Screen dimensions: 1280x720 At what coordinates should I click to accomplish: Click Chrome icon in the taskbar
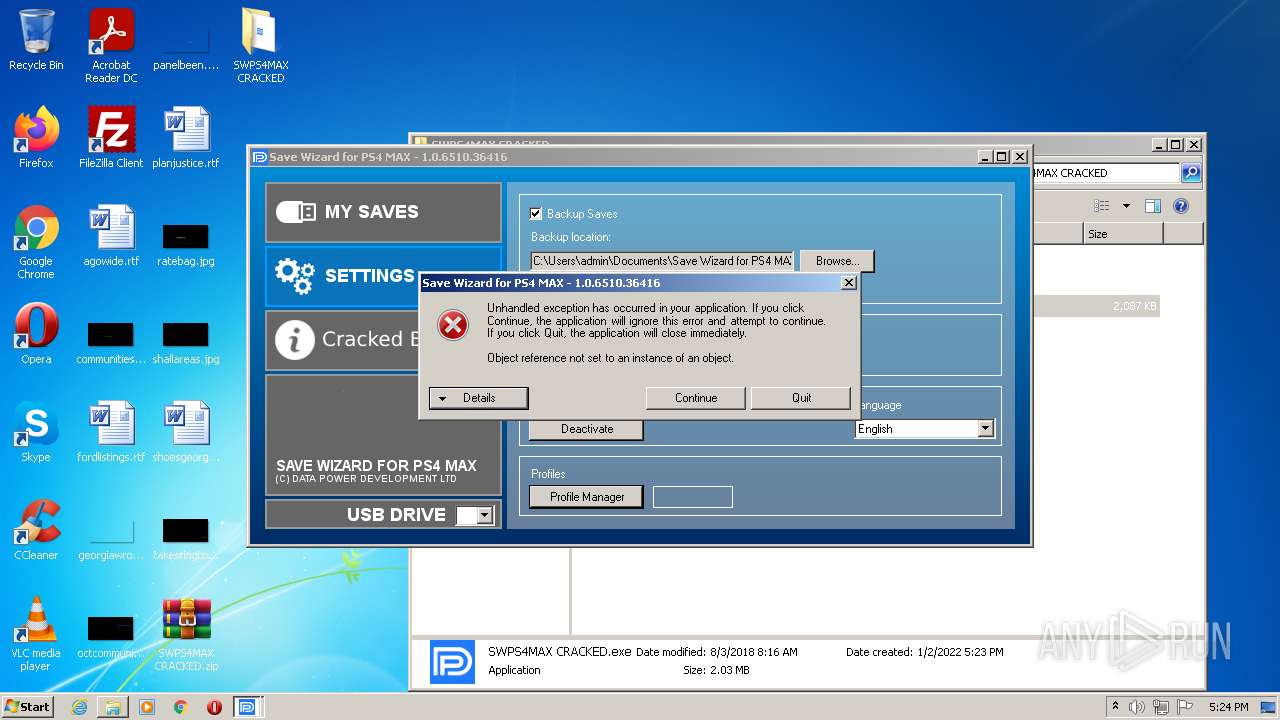coord(180,707)
